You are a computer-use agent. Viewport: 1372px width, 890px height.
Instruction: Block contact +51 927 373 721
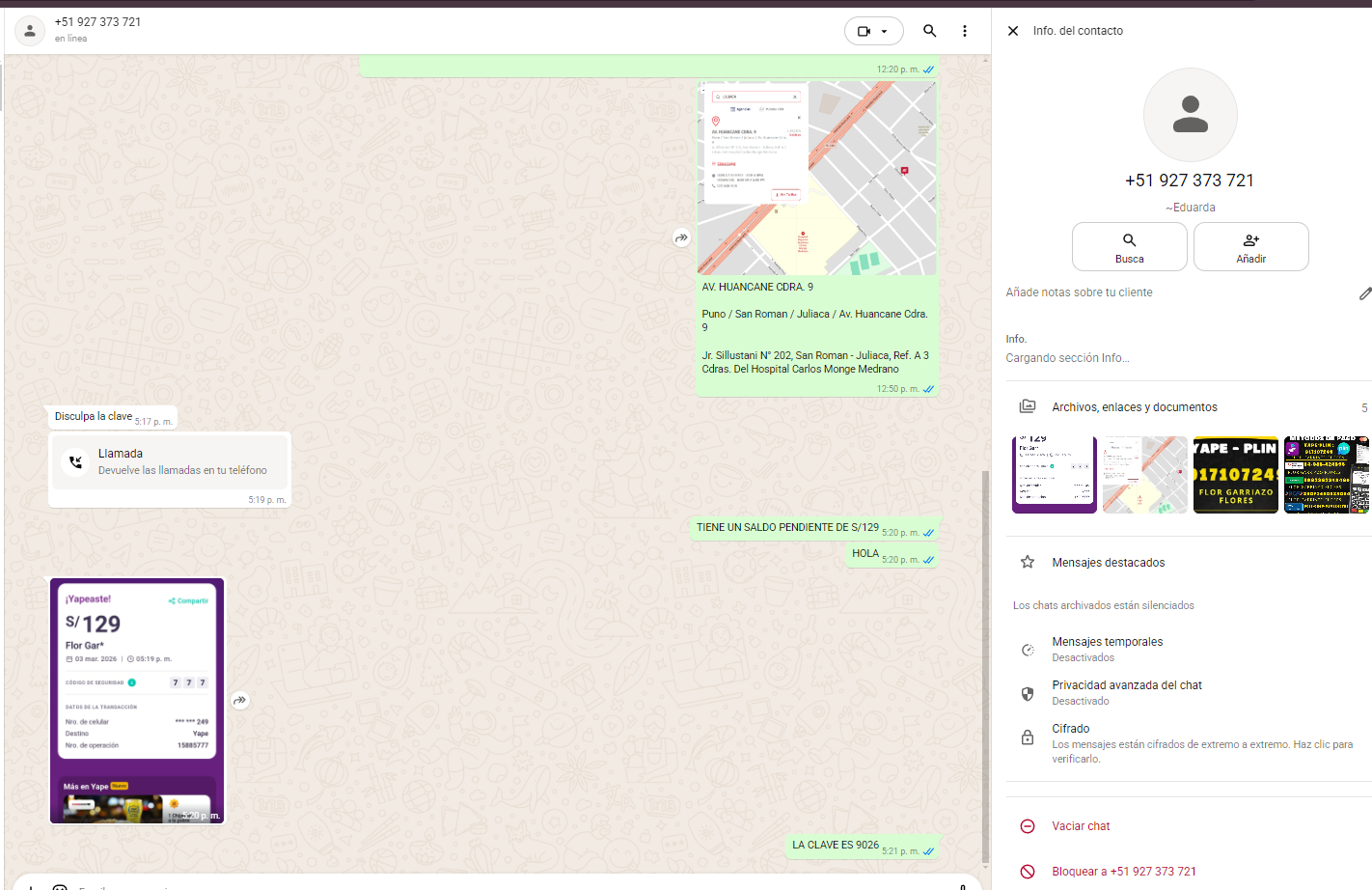pyautogui.click(x=1123, y=872)
